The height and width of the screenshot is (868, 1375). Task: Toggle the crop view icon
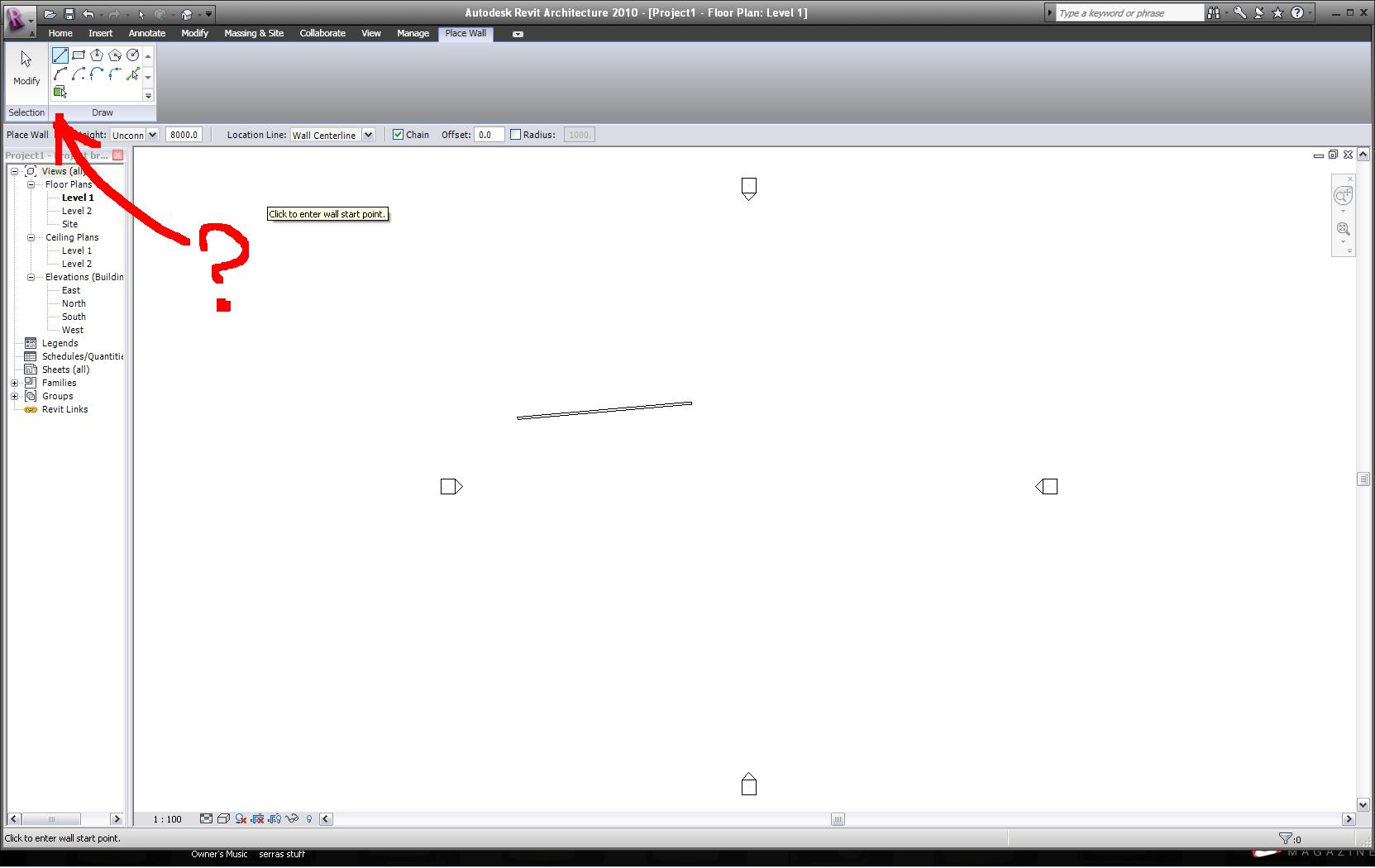tap(258, 818)
